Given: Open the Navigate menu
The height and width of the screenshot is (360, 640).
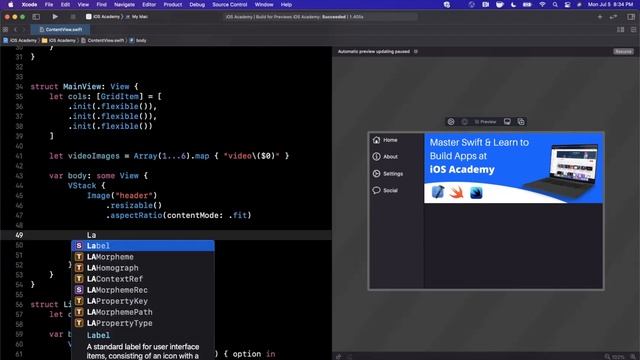Looking at the screenshot, I should click(124, 4).
